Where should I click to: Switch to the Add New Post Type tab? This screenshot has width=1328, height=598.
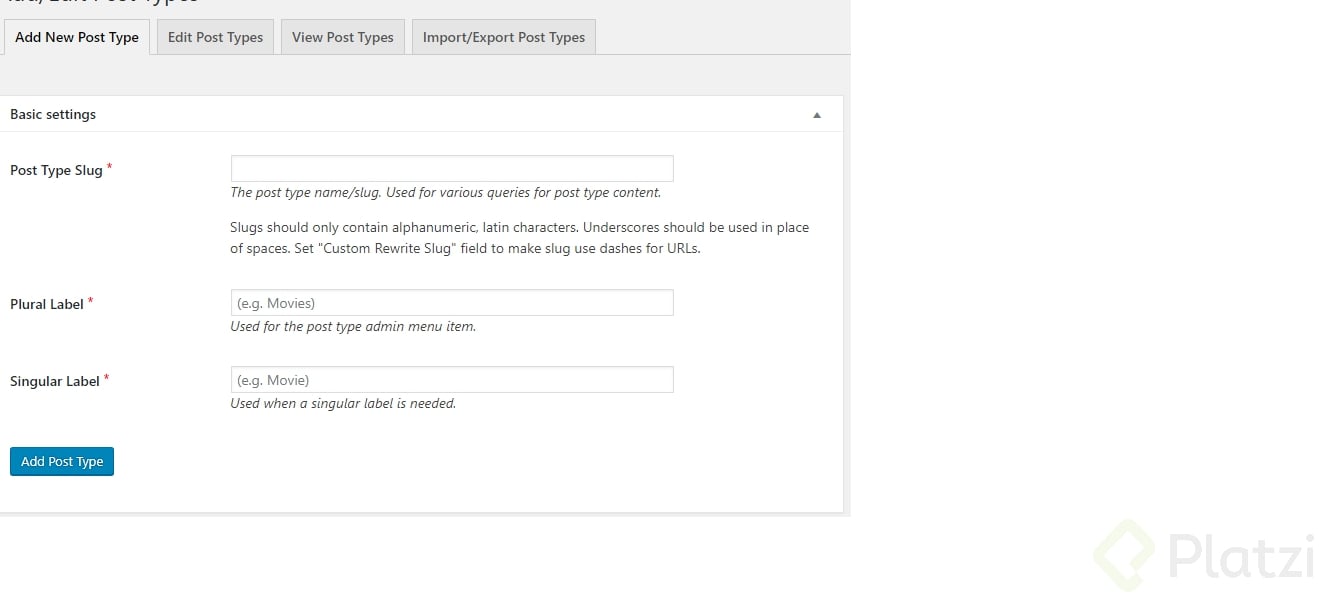pos(77,37)
